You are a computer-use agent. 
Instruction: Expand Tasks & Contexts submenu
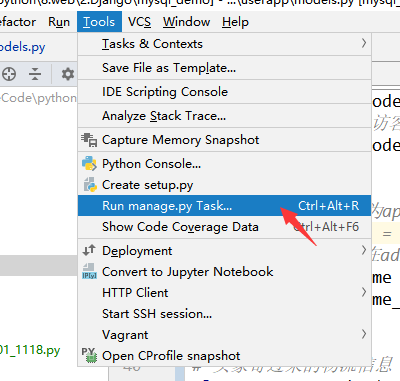point(224,44)
